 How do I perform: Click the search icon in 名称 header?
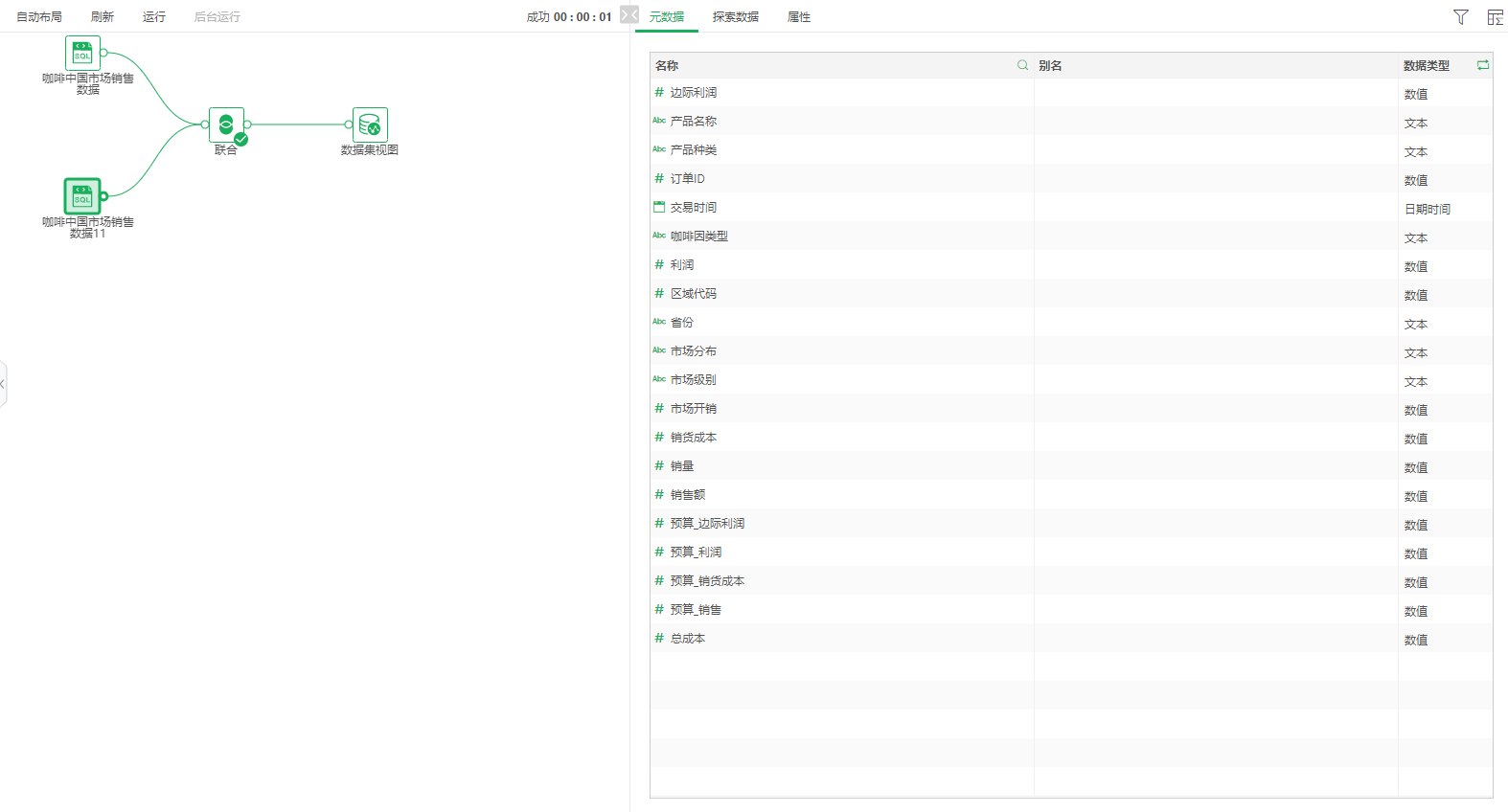(1022, 65)
